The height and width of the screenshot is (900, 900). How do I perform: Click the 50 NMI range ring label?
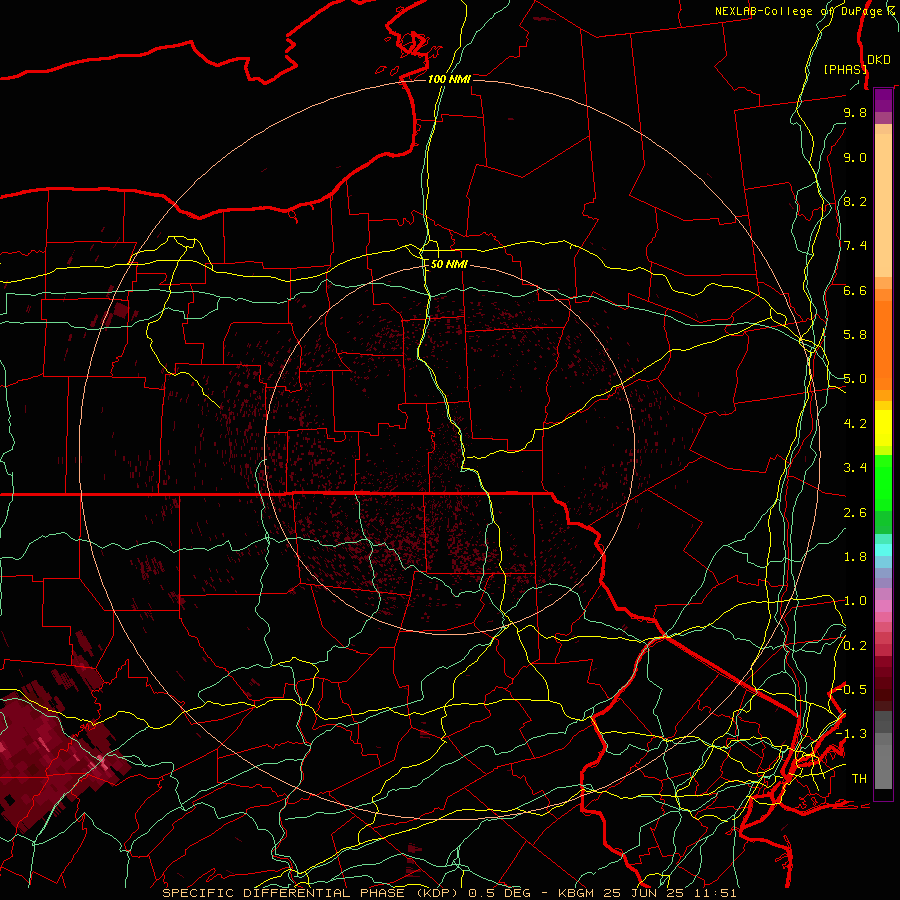(x=449, y=264)
